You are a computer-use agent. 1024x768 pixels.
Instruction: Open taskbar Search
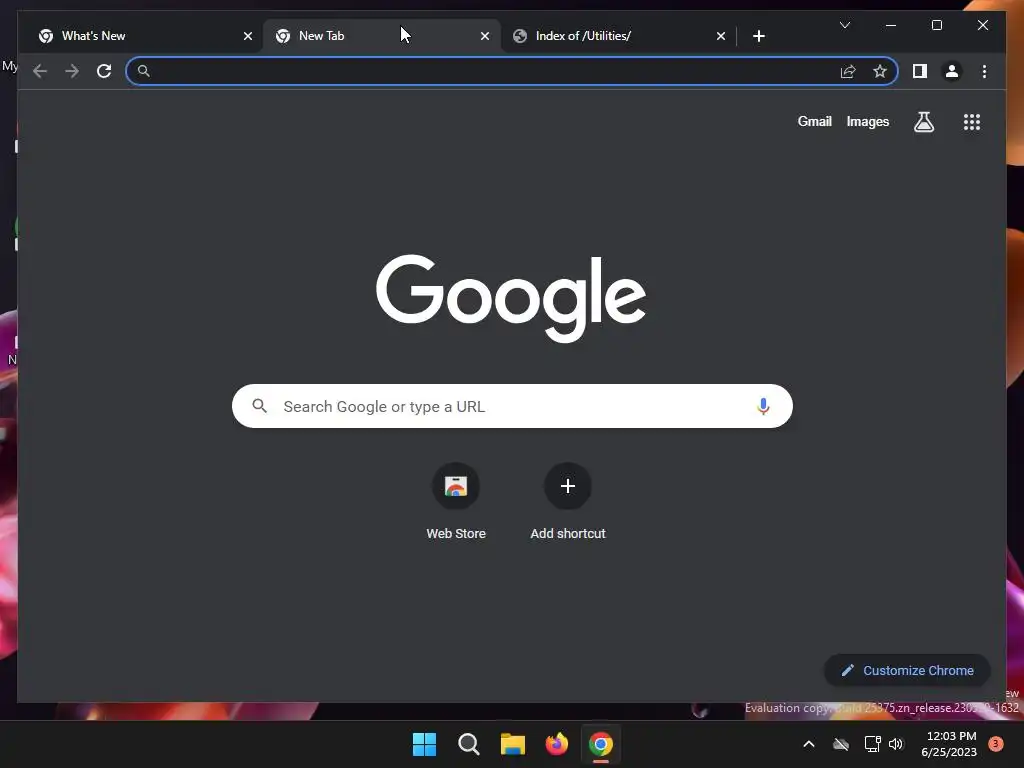click(468, 744)
